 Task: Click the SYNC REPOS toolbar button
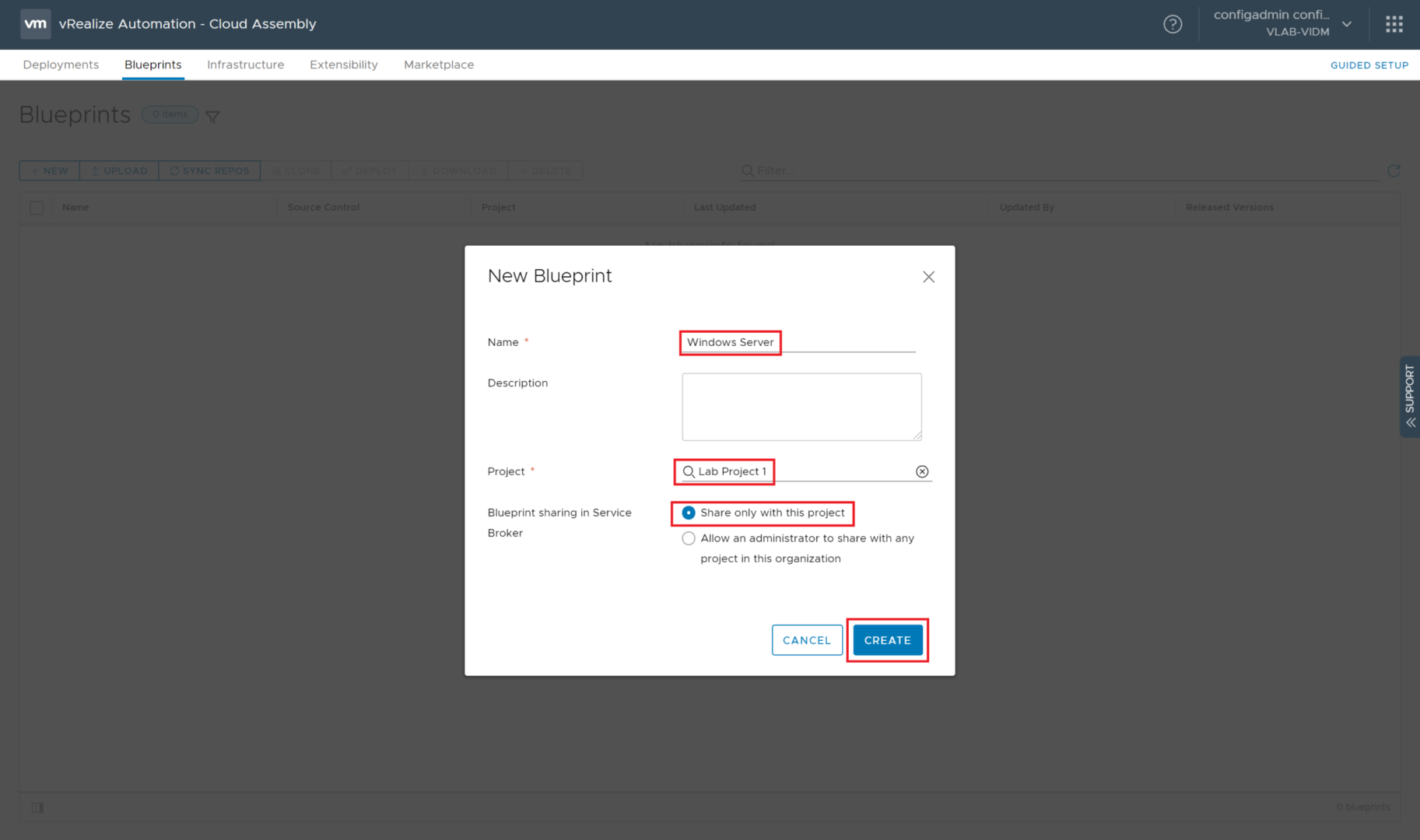coord(209,170)
